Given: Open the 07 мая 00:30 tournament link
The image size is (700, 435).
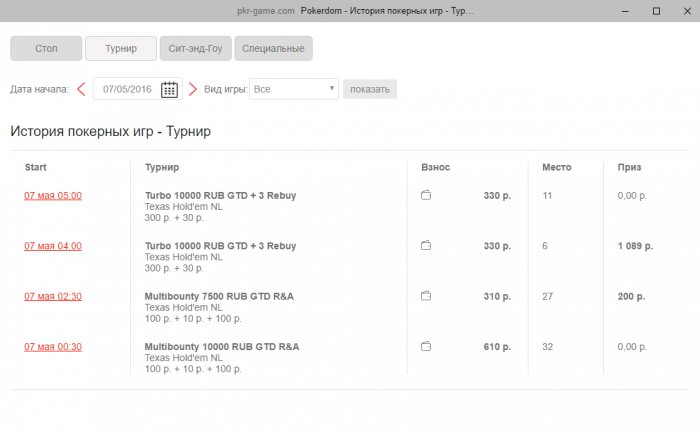Looking at the screenshot, I should [53, 346].
